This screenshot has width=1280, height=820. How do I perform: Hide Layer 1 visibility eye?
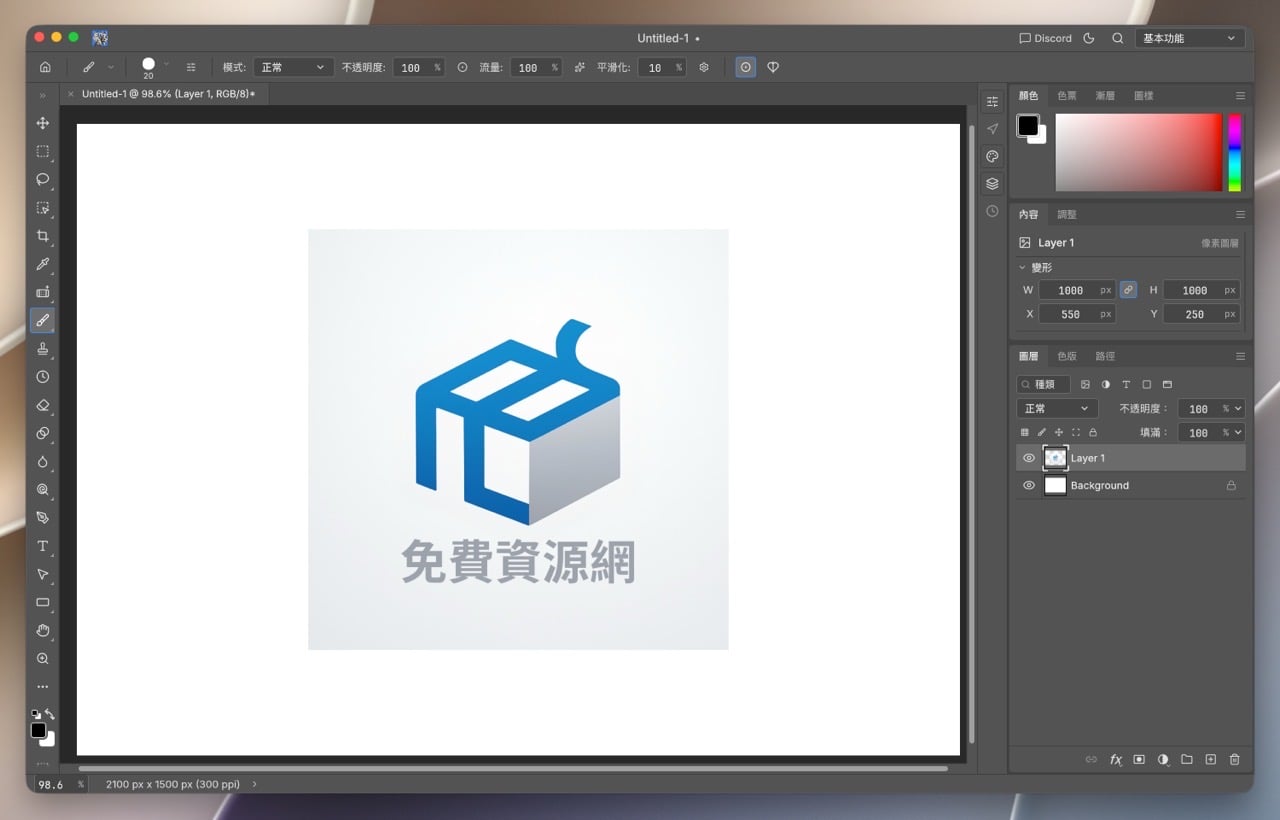click(1029, 458)
